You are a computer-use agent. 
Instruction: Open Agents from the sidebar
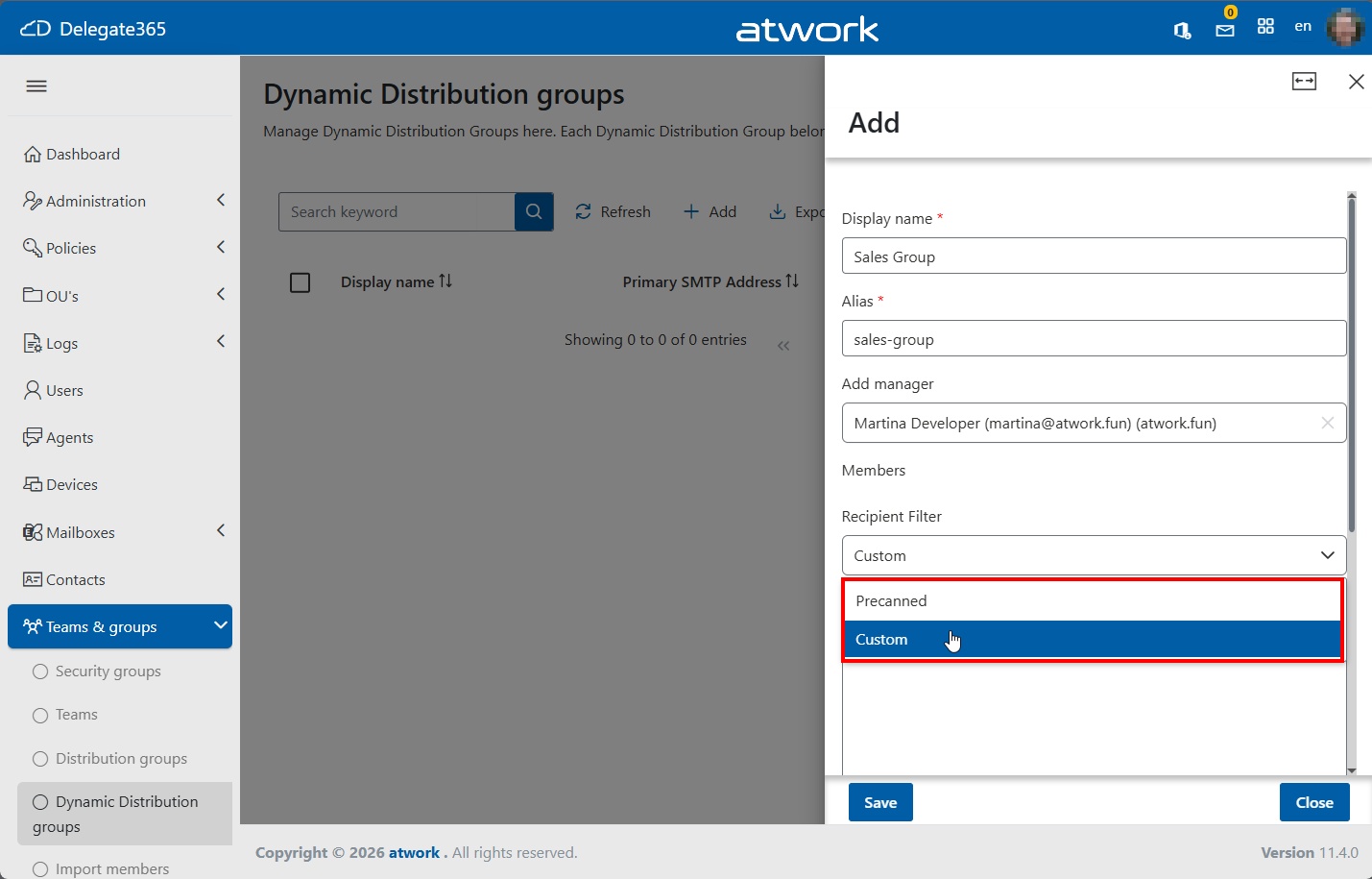tap(59, 437)
